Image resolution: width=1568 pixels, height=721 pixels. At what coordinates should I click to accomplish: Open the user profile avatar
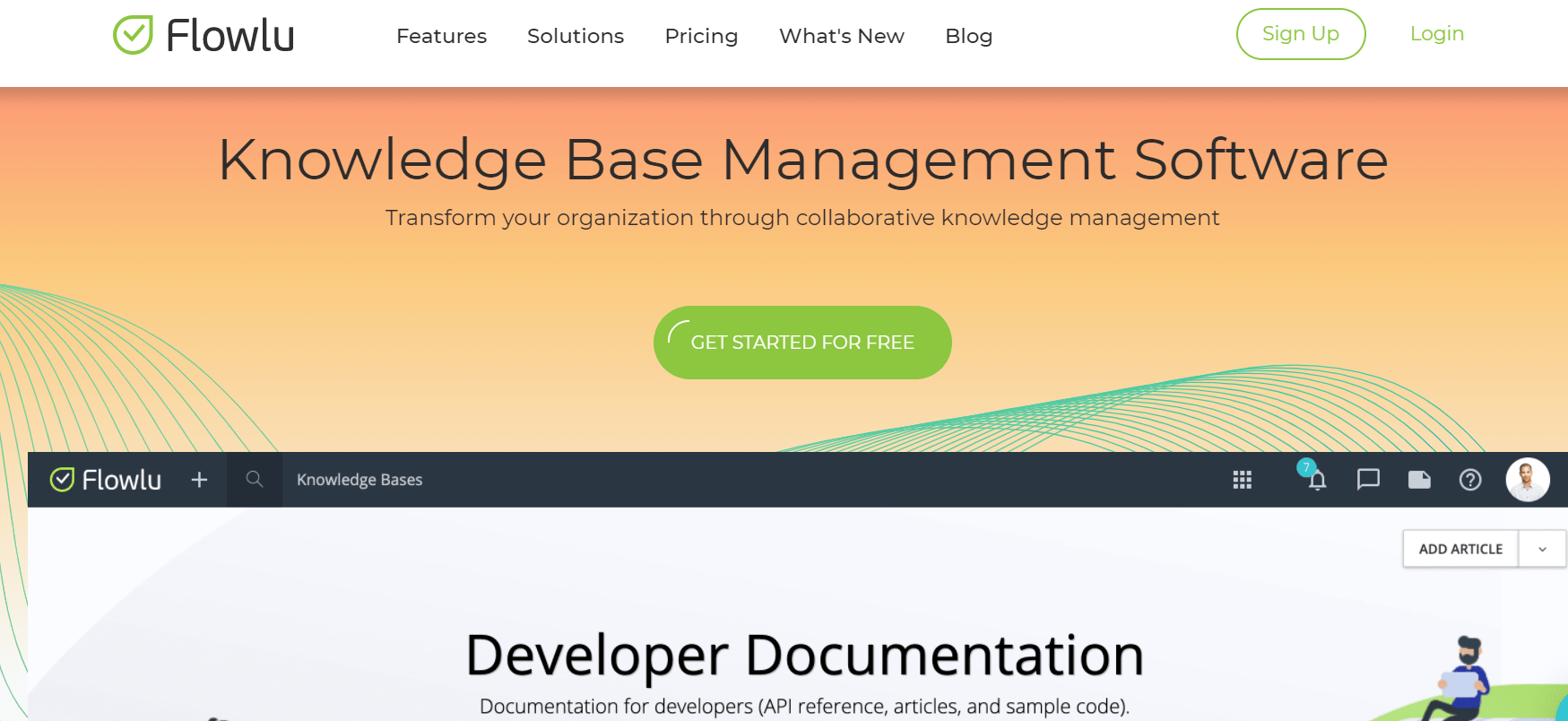1528,480
